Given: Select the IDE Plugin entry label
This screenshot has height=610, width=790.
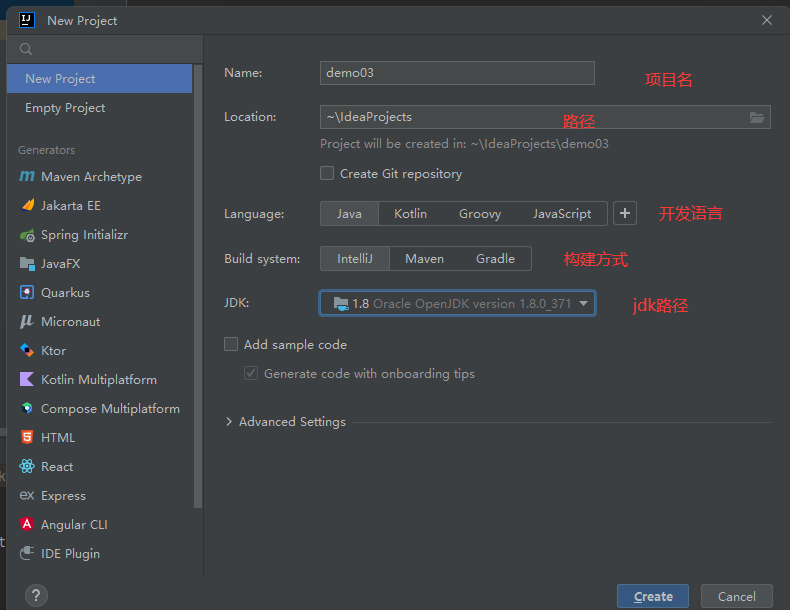Looking at the screenshot, I should click(x=70, y=554).
